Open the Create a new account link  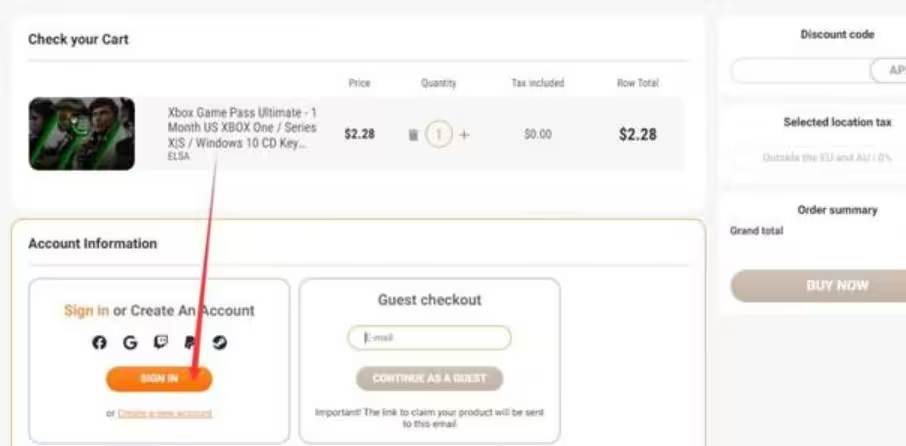click(x=165, y=414)
